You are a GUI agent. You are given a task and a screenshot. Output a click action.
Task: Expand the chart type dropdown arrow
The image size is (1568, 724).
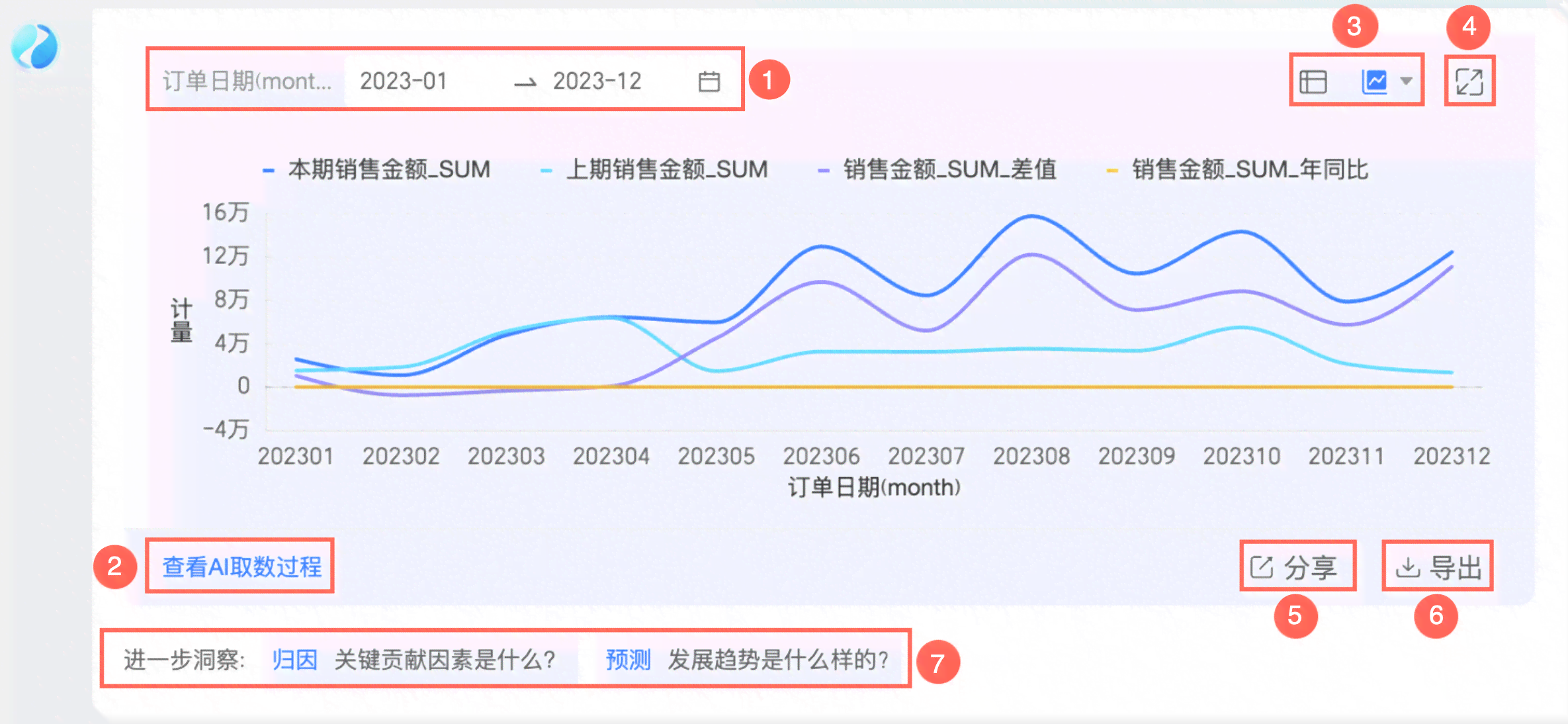[x=1407, y=81]
